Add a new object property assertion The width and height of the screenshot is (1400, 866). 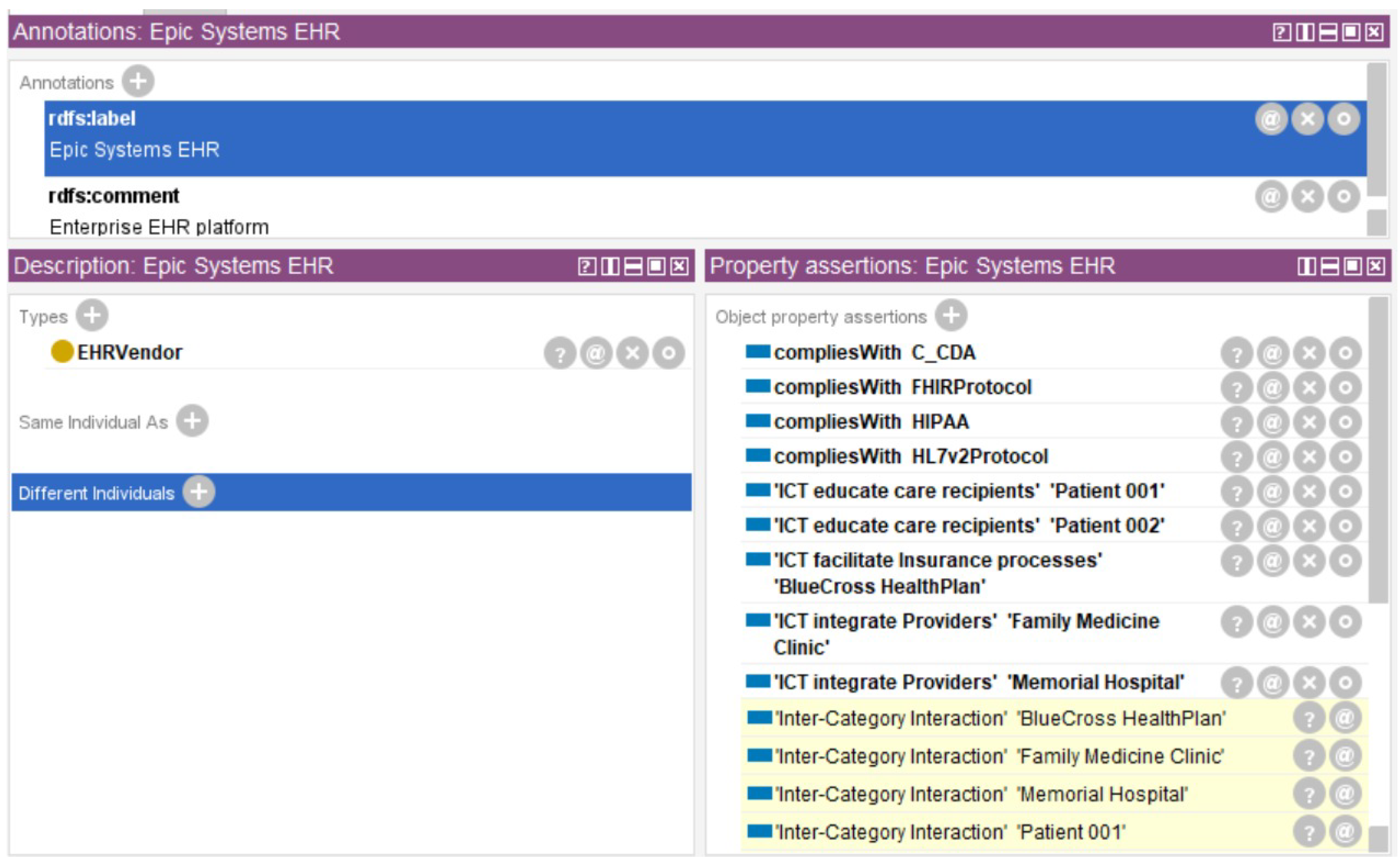coord(950,315)
